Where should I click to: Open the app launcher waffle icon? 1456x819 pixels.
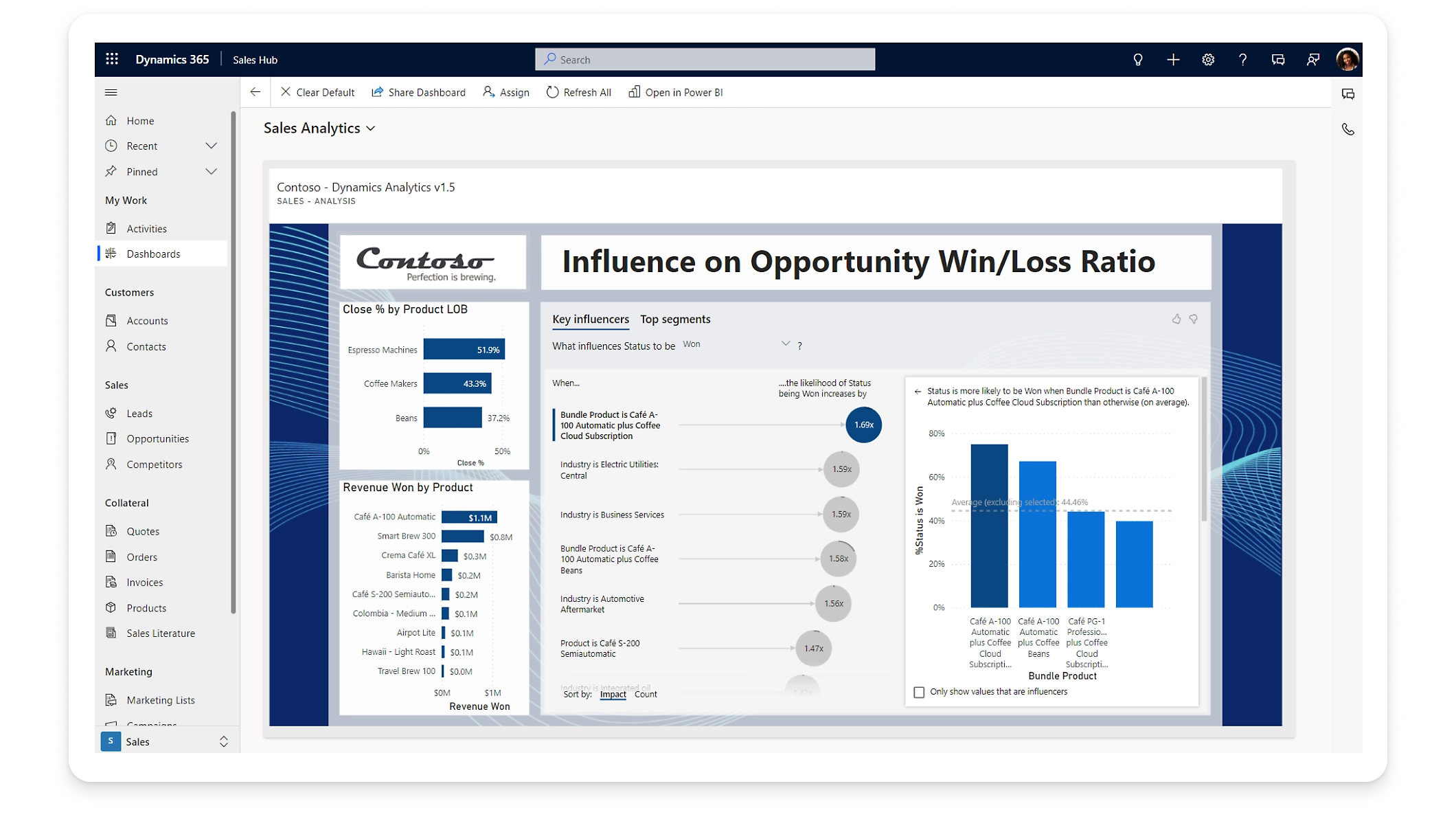[112, 59]
